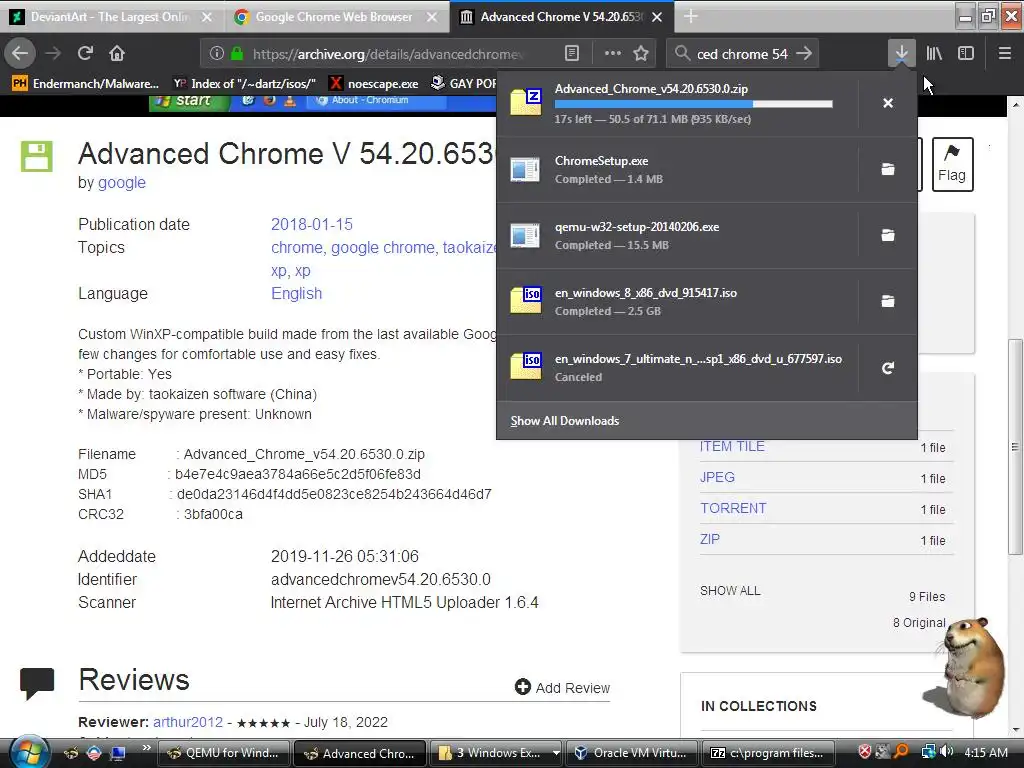The image size is (1024, 768).
Task: Open ITEM TILE download option
Action: pos(732,447)
